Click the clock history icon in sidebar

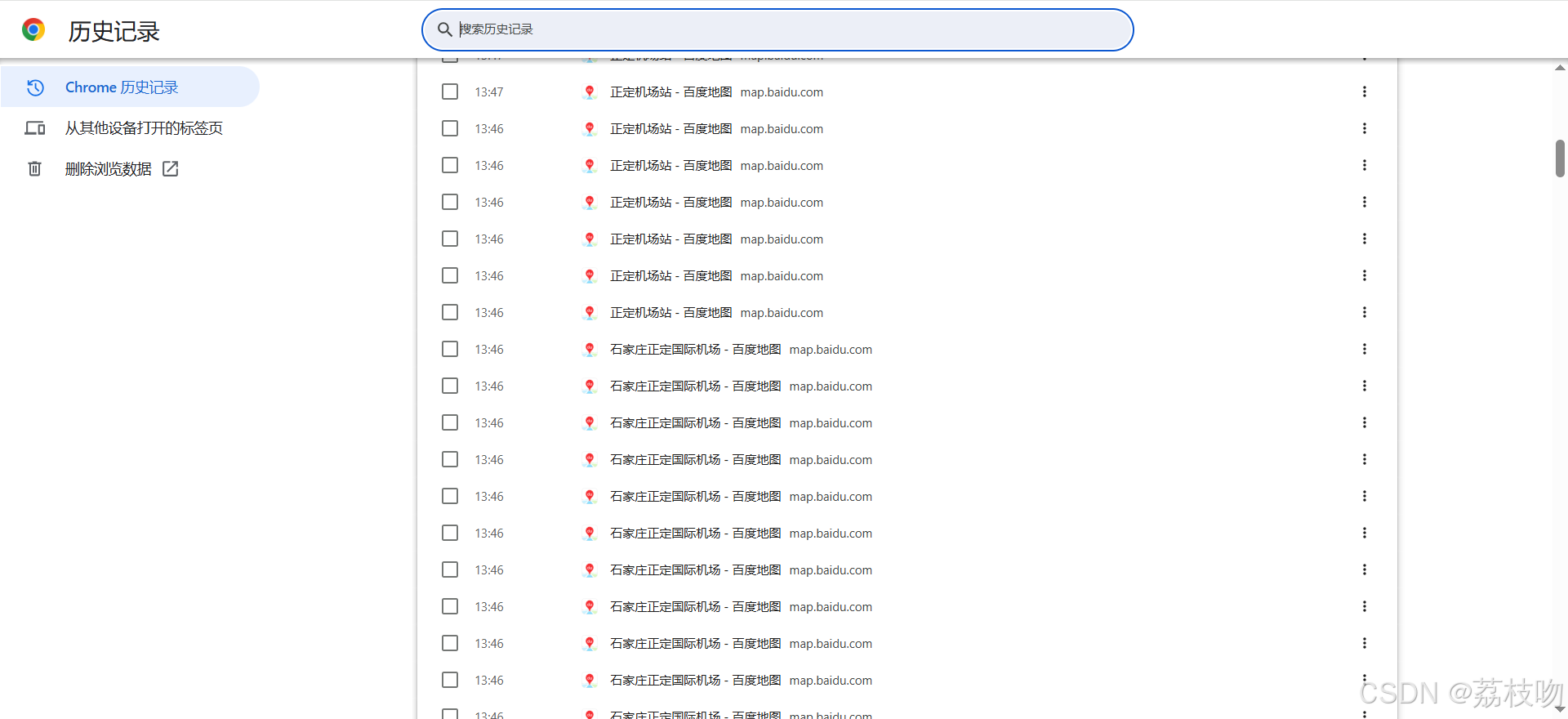[35, 87]
